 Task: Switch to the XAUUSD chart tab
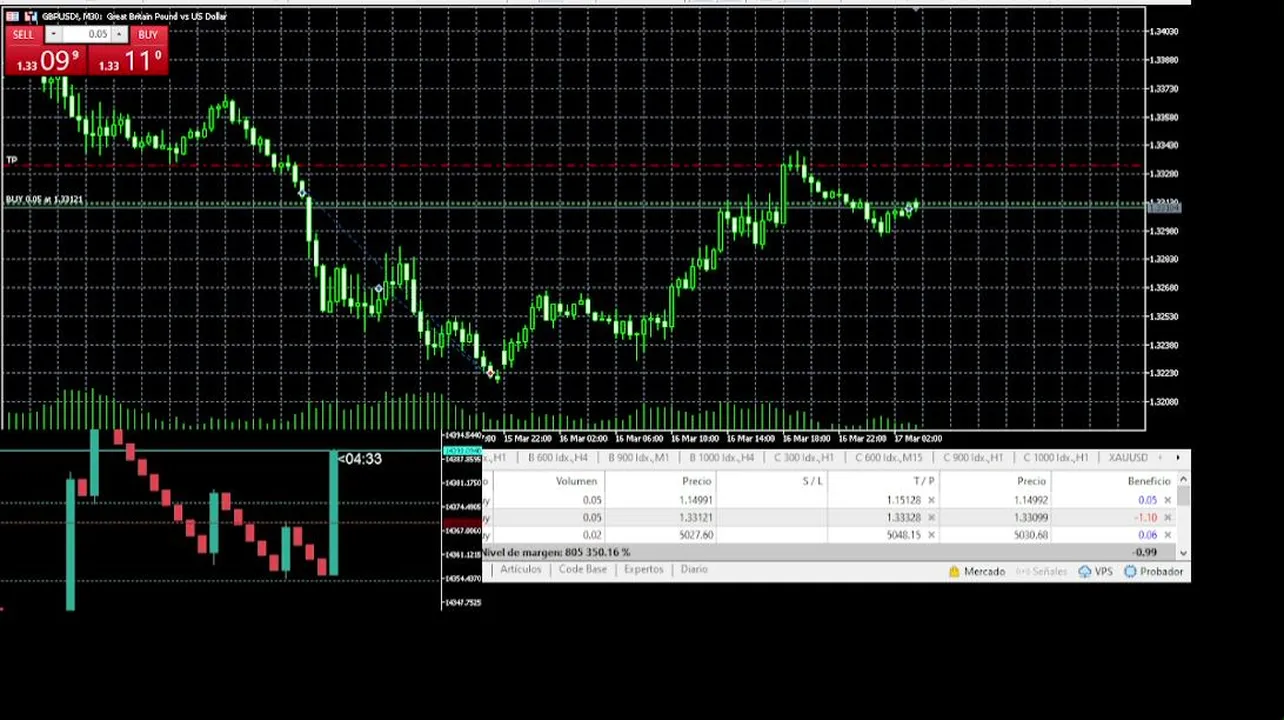[1128, 458]
